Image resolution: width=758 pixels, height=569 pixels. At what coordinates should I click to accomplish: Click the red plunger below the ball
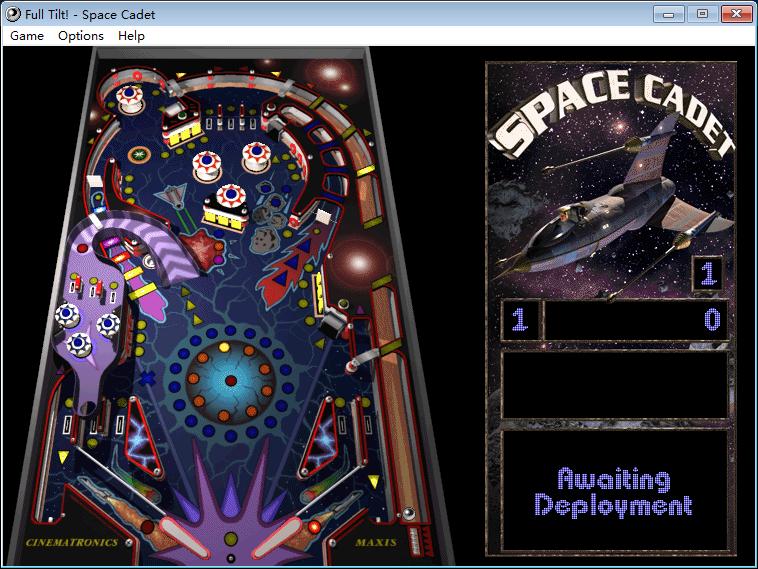pos(420,541)
